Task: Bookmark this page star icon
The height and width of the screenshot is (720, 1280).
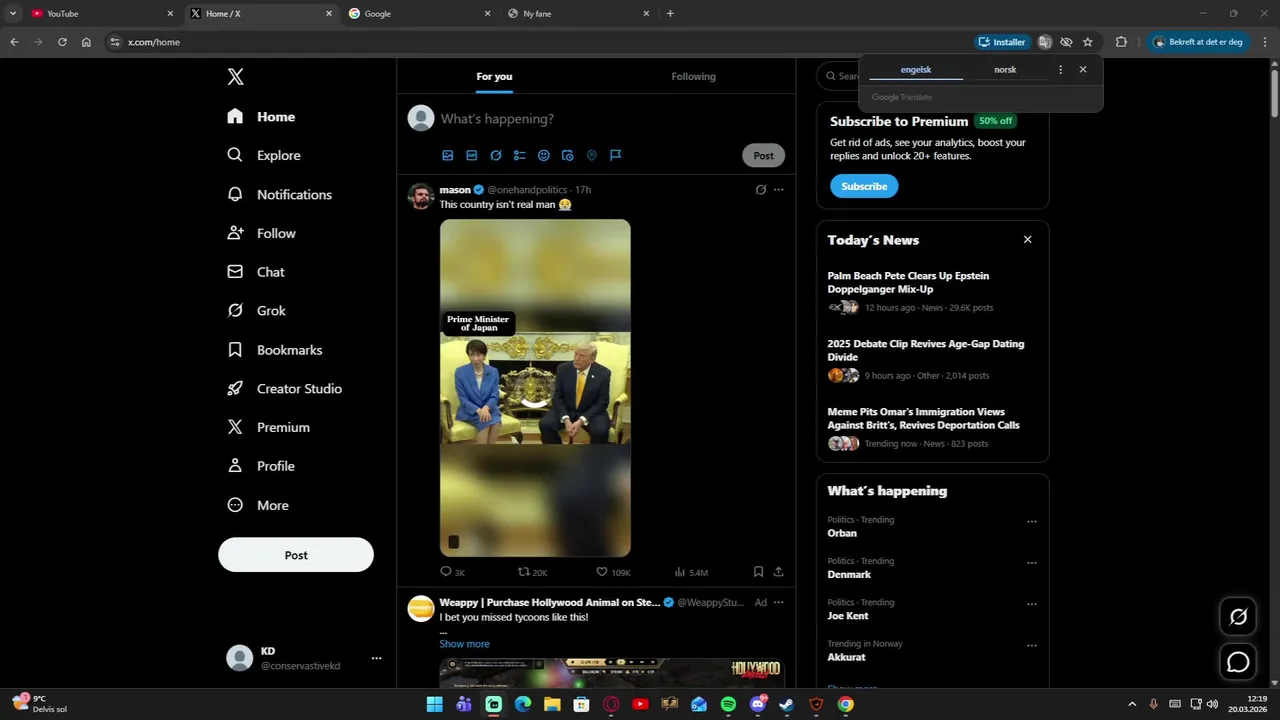Action: tap(1088, 42)
